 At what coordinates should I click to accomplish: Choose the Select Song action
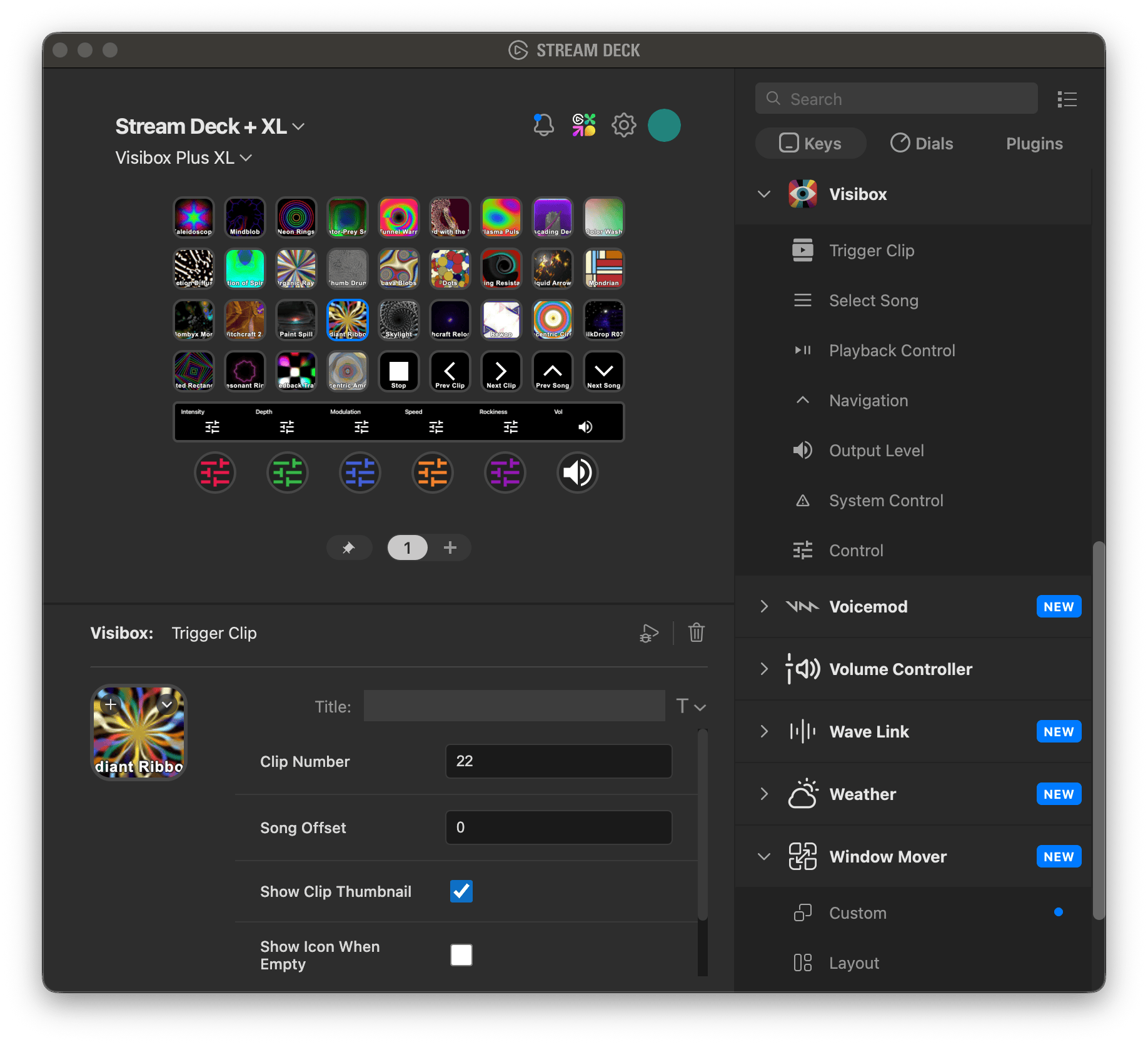point(913,301)
